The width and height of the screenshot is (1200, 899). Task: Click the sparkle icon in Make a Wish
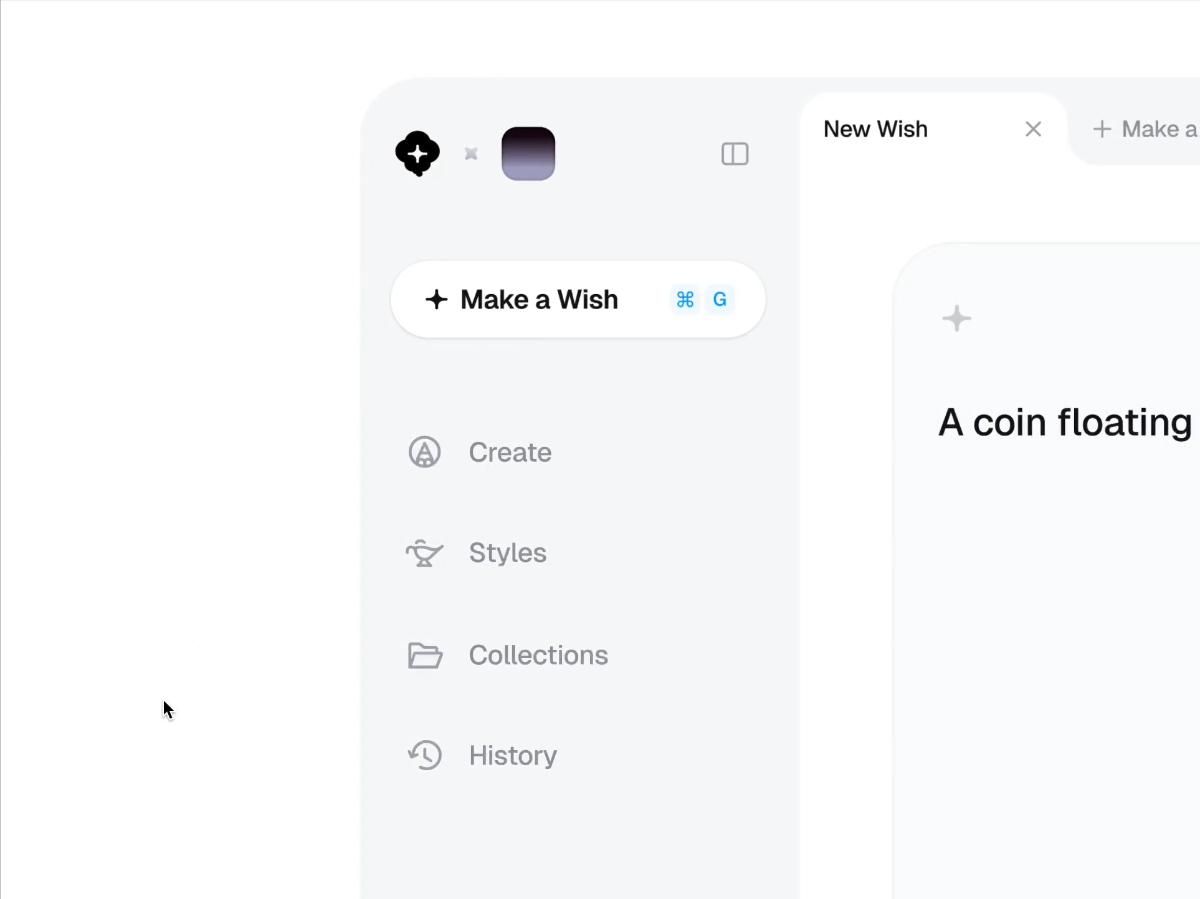click(x=436, y=299)
